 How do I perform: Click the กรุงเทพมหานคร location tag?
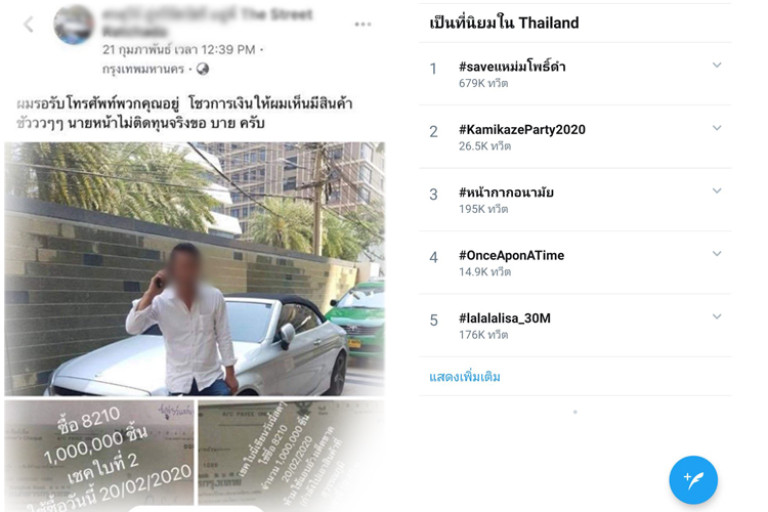(143, 69)
